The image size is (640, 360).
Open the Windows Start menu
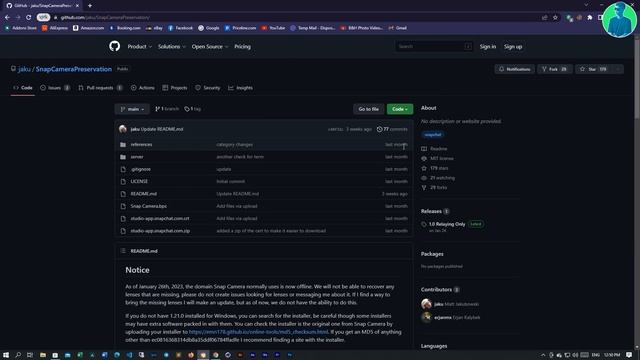(x=6, y=355)
